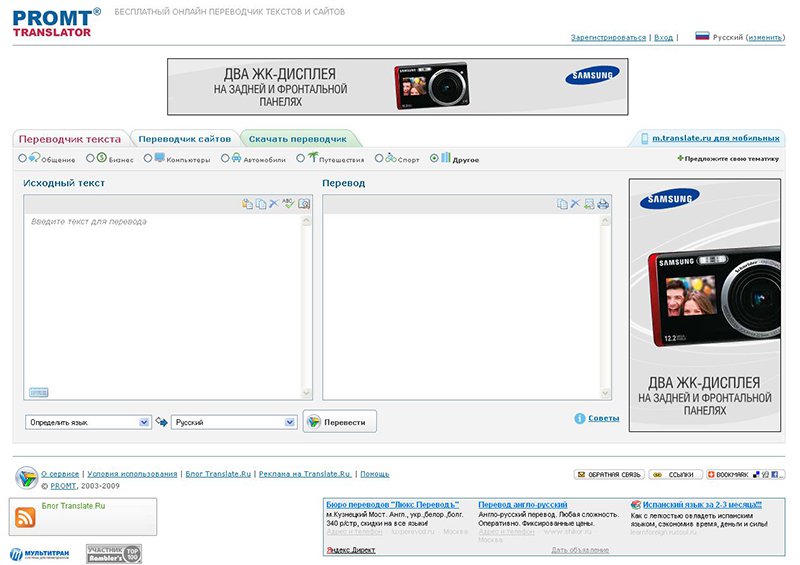Image resolution: width=800 pixels, height=565 pixels.
Task: Click the PROMT copyright link
Action: point(63,486)
